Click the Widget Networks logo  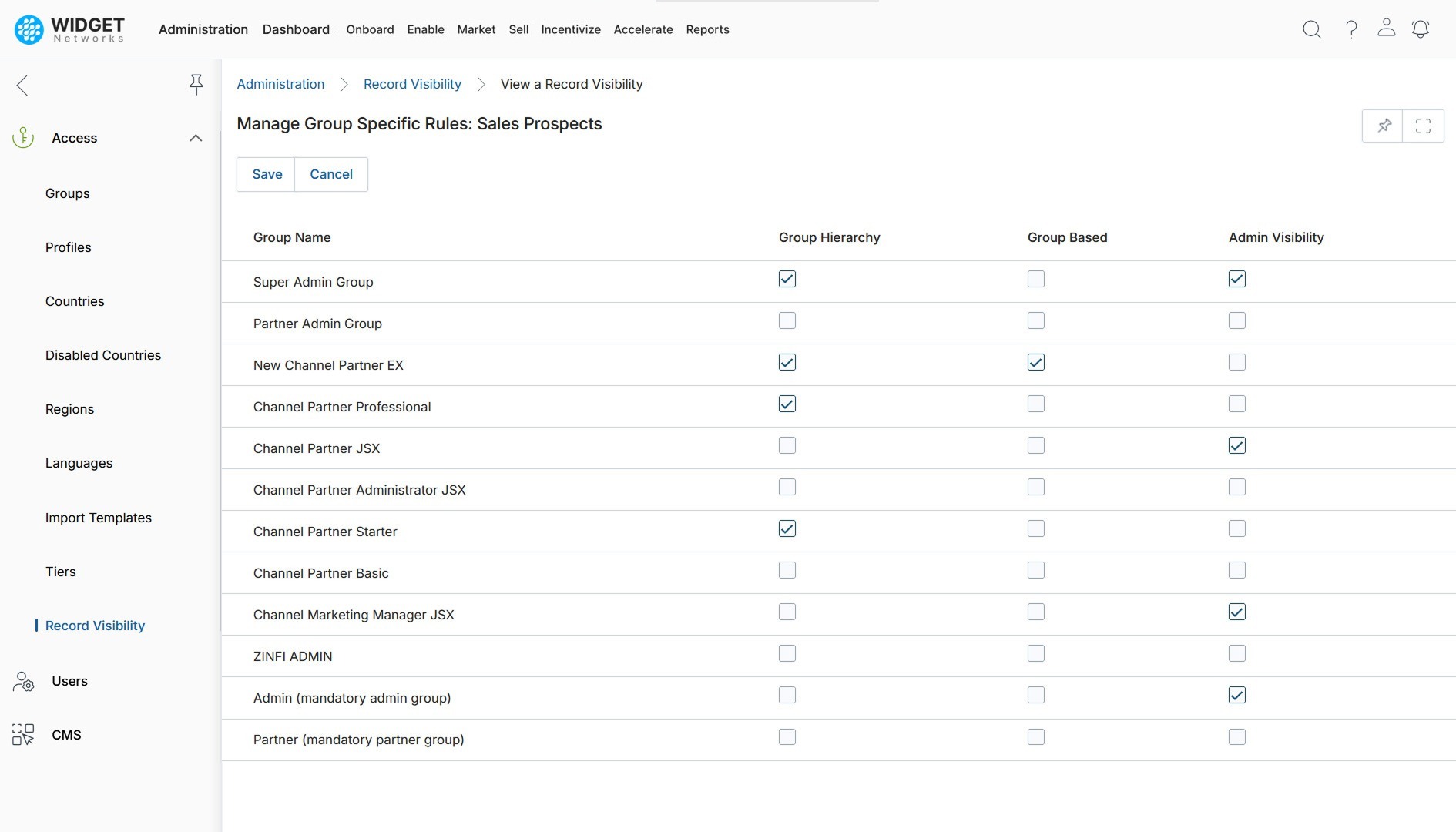pos(69,29)
